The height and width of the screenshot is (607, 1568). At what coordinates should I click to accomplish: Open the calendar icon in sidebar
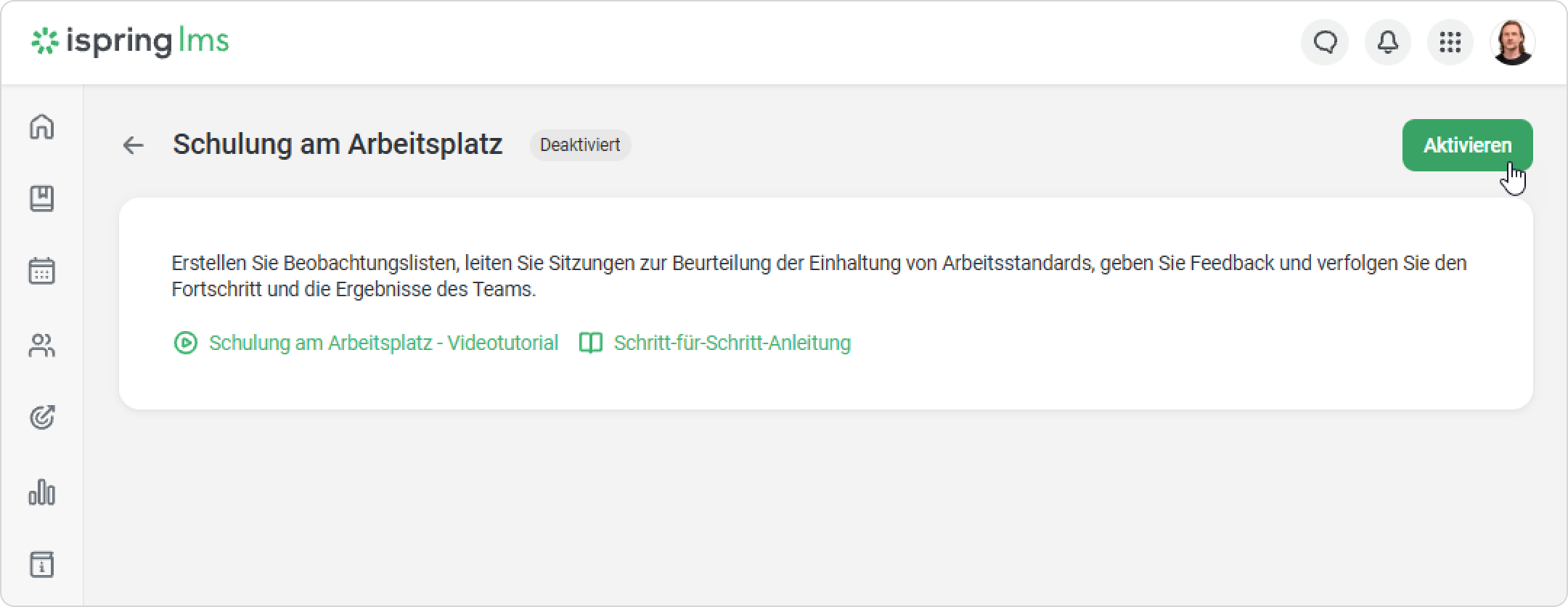pos(42,271)
